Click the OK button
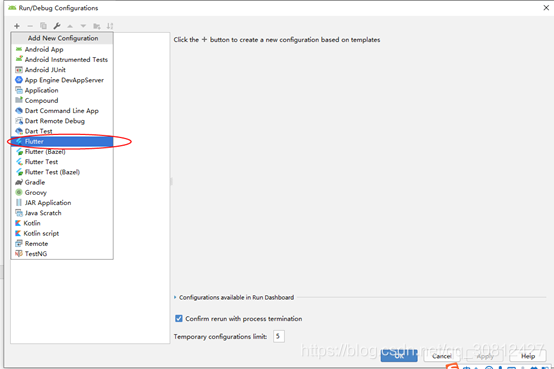The width and height of the screenshot is (554, 369). (399, 356)
